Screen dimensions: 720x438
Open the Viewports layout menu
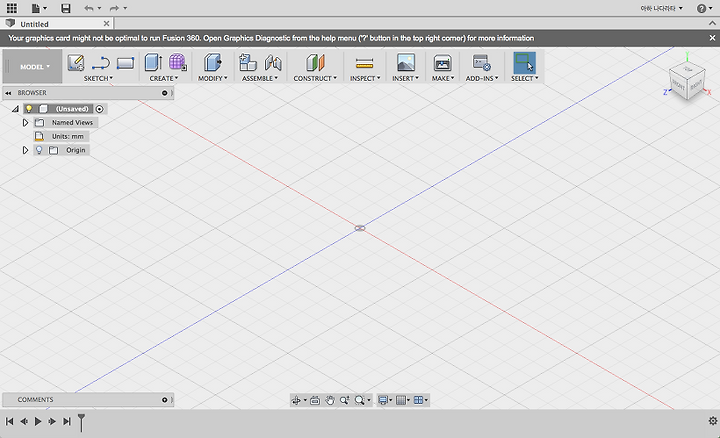(421, 400)
